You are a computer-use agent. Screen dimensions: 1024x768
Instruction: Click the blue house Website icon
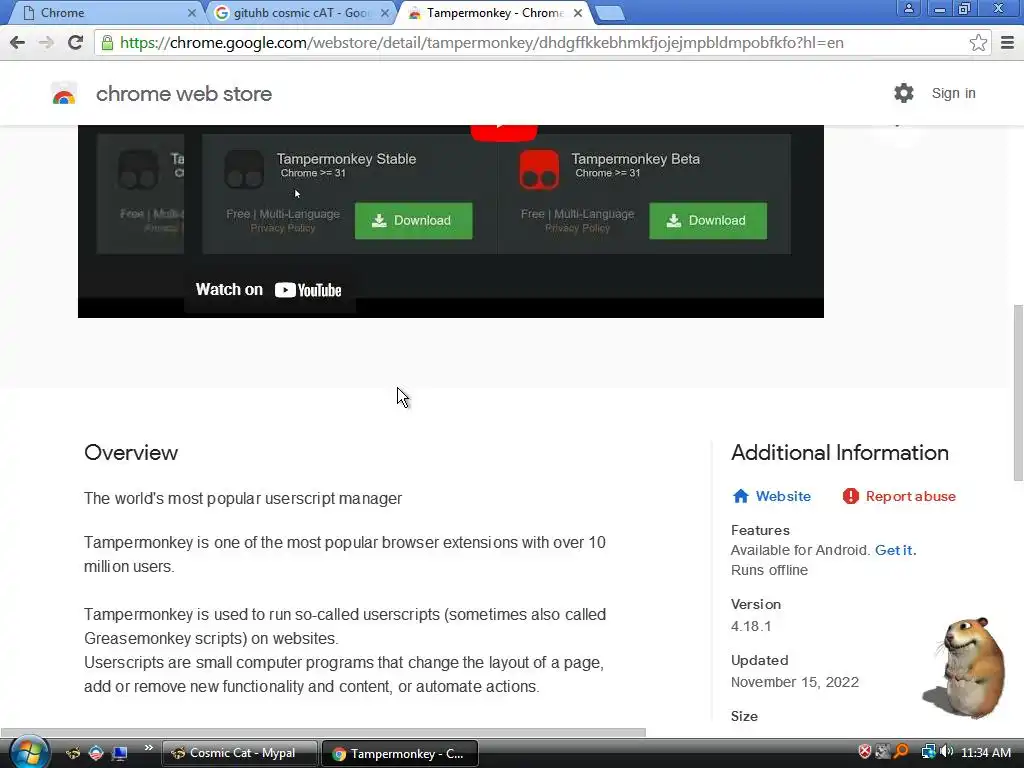click(x=741, y=496)
